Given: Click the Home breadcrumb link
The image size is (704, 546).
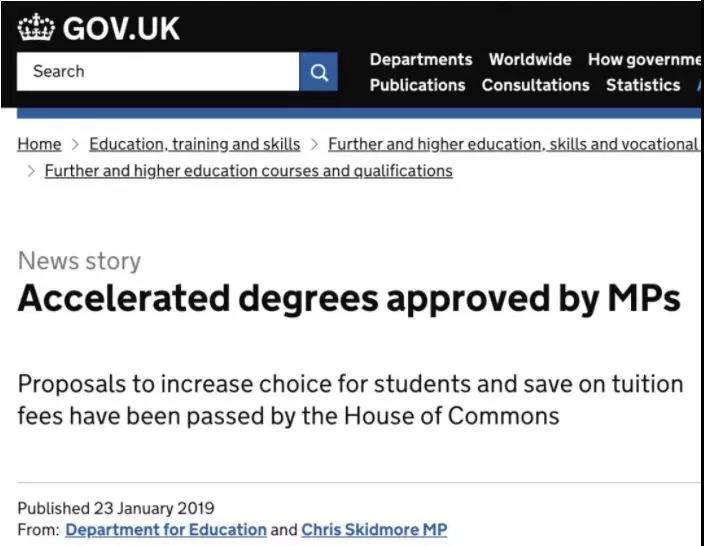Looking at the screenshot, I should click(x=39, y=144).
